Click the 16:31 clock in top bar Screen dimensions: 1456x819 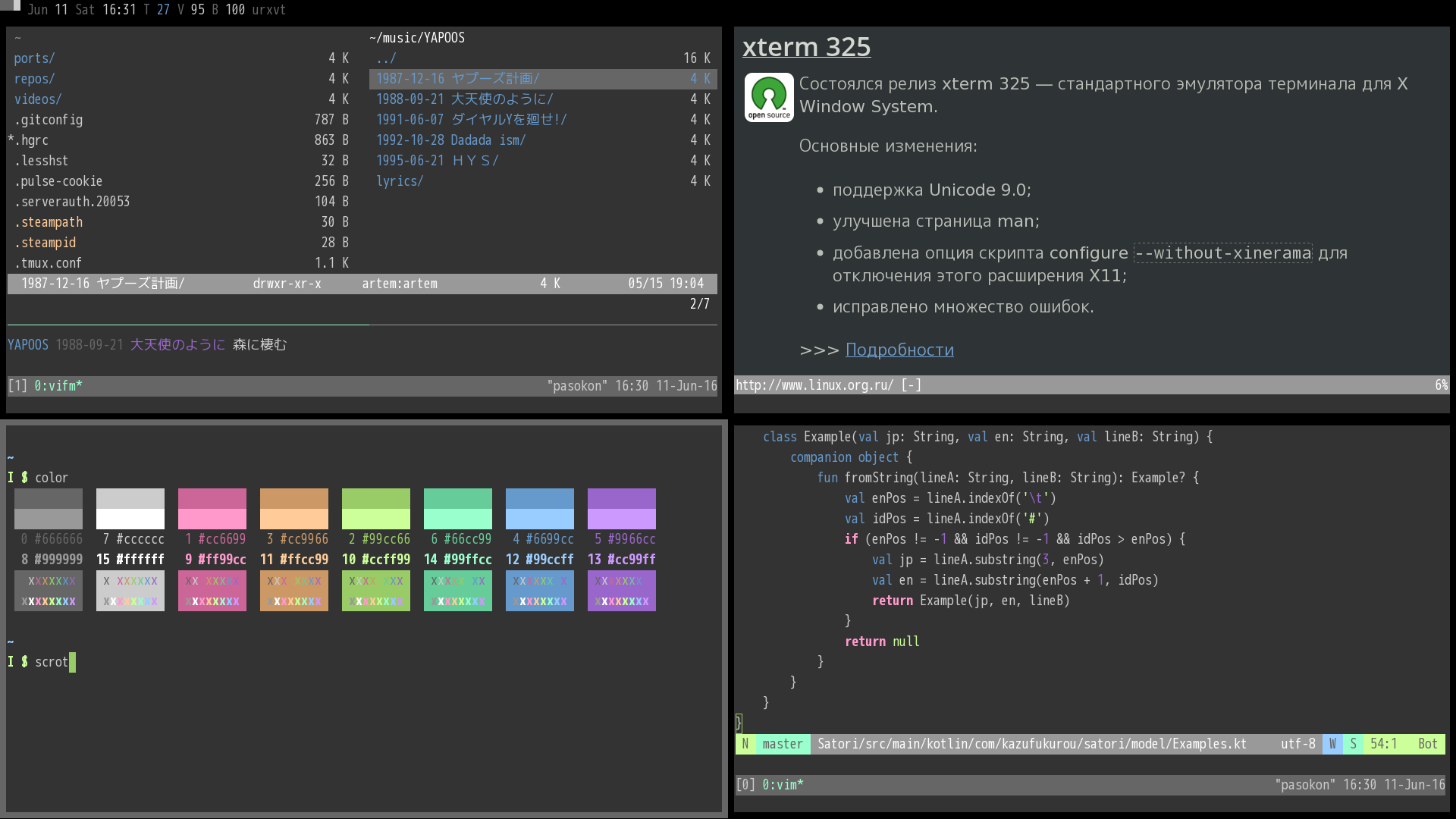pos(119,10)
